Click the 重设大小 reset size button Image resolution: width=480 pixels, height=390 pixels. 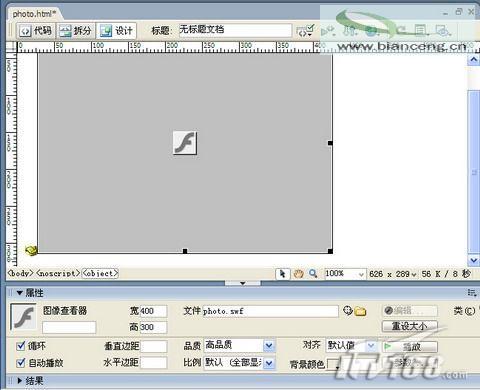(x=410, y=326)
